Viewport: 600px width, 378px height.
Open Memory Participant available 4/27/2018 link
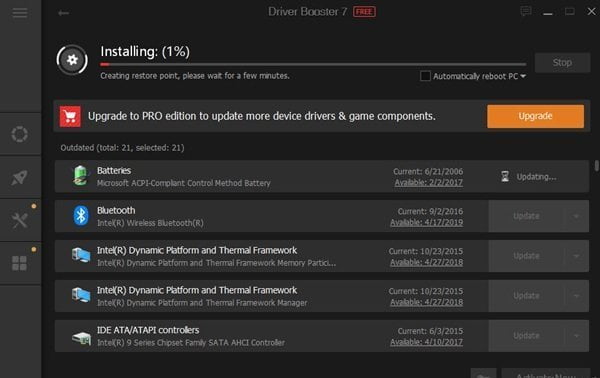point(426,262)
